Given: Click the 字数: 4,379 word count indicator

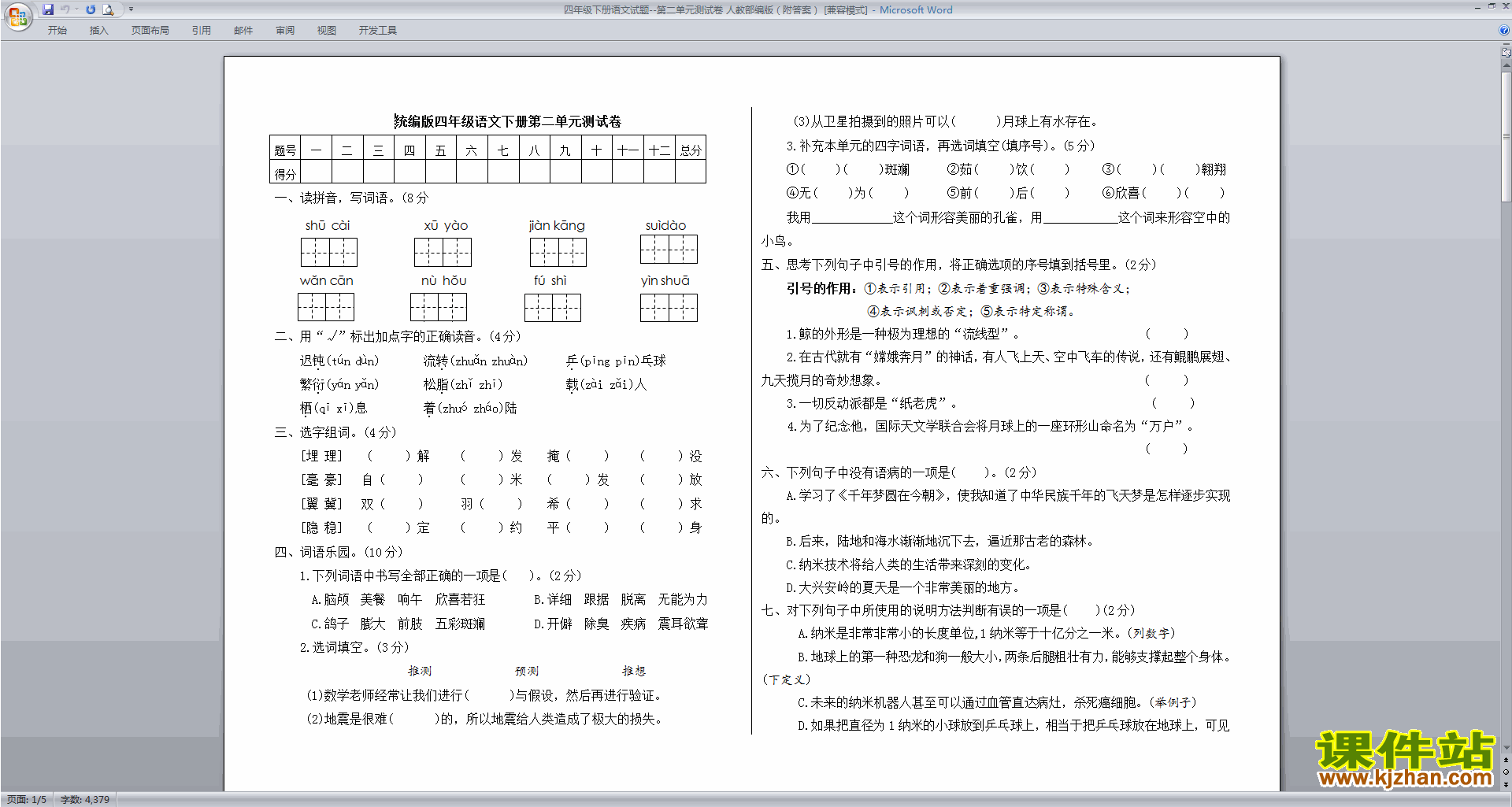Looking at the screenshot, I should (x=85, y=799).
